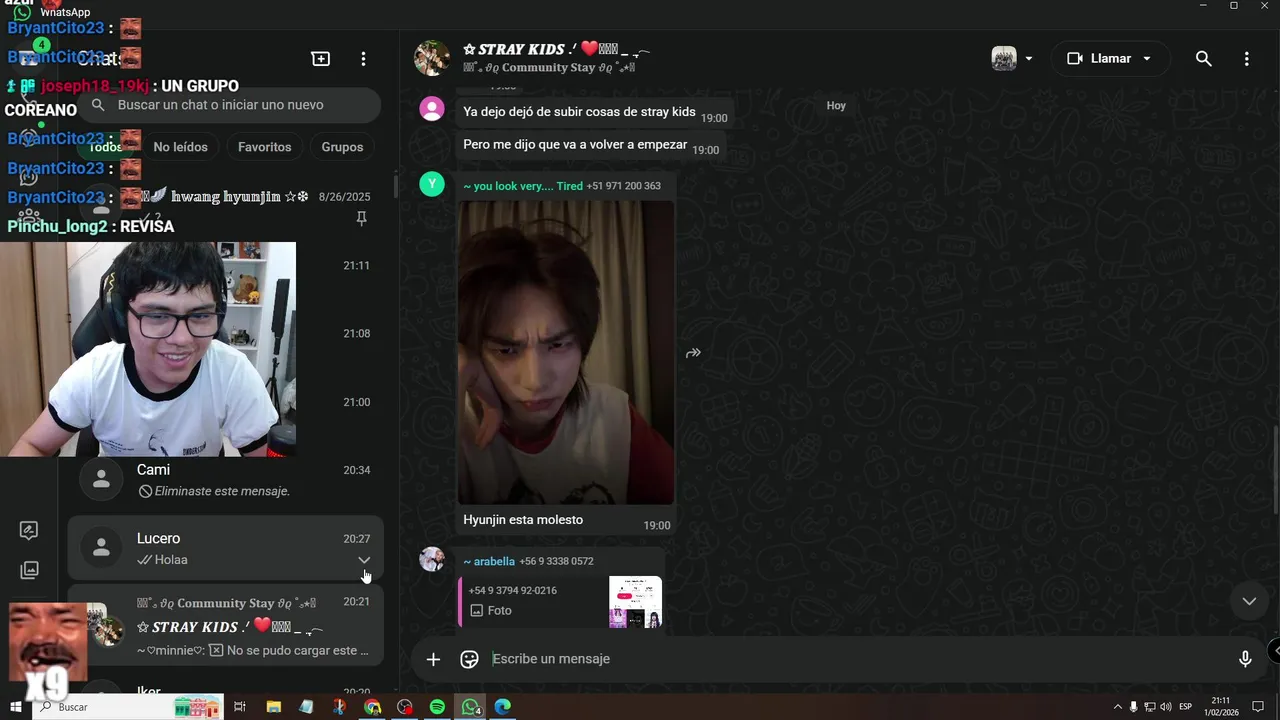Screen dimensions: 1280x720
Task: Launch File Explorer from the taskbar
Action: coord(274,707)
